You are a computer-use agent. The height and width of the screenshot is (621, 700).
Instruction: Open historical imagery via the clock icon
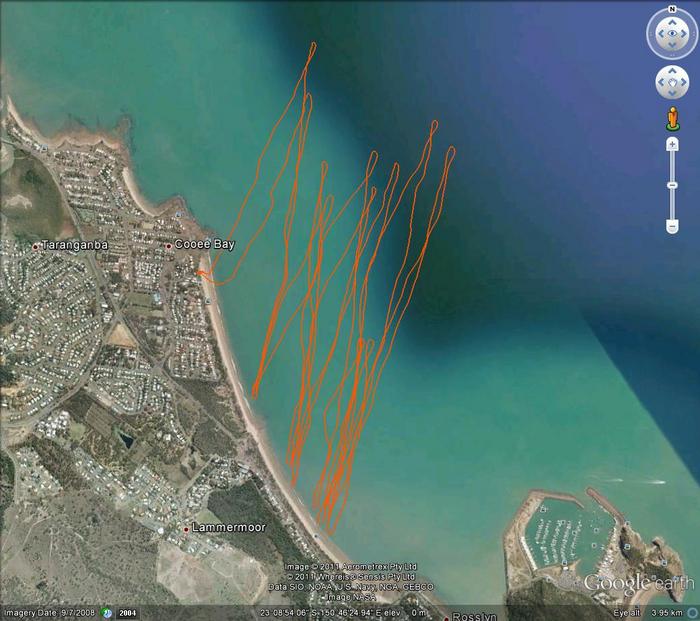(x=105, y=612)
